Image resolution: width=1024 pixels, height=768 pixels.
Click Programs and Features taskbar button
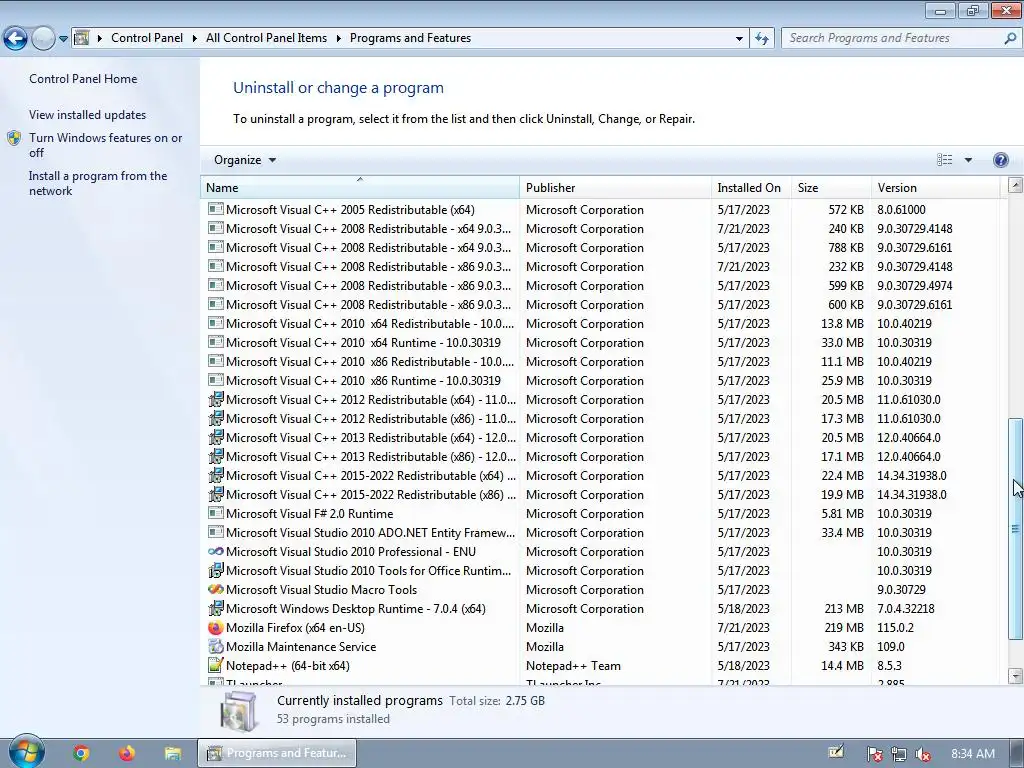(x=277, y=753)
